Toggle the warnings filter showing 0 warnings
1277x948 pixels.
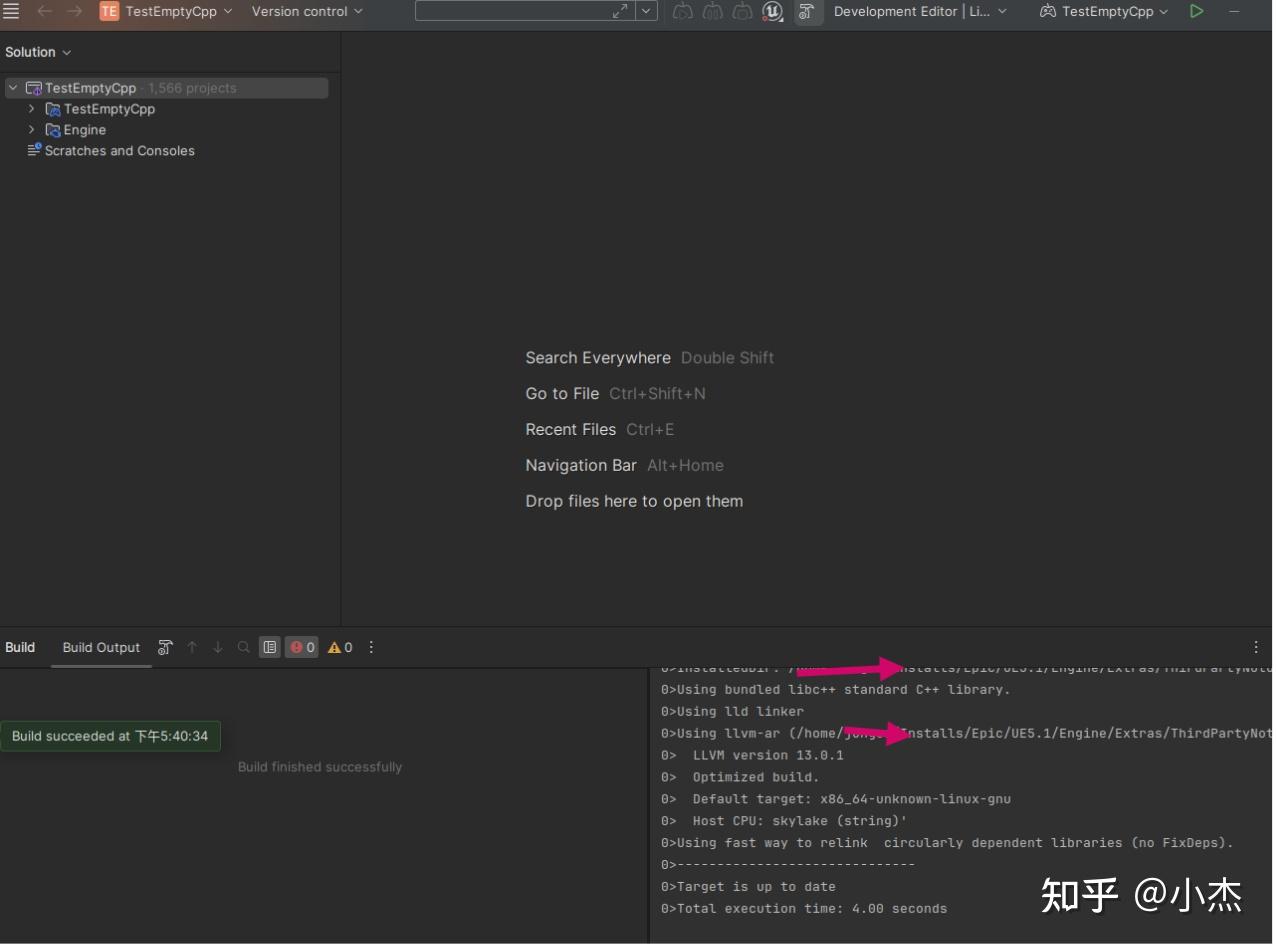(339, 647)
